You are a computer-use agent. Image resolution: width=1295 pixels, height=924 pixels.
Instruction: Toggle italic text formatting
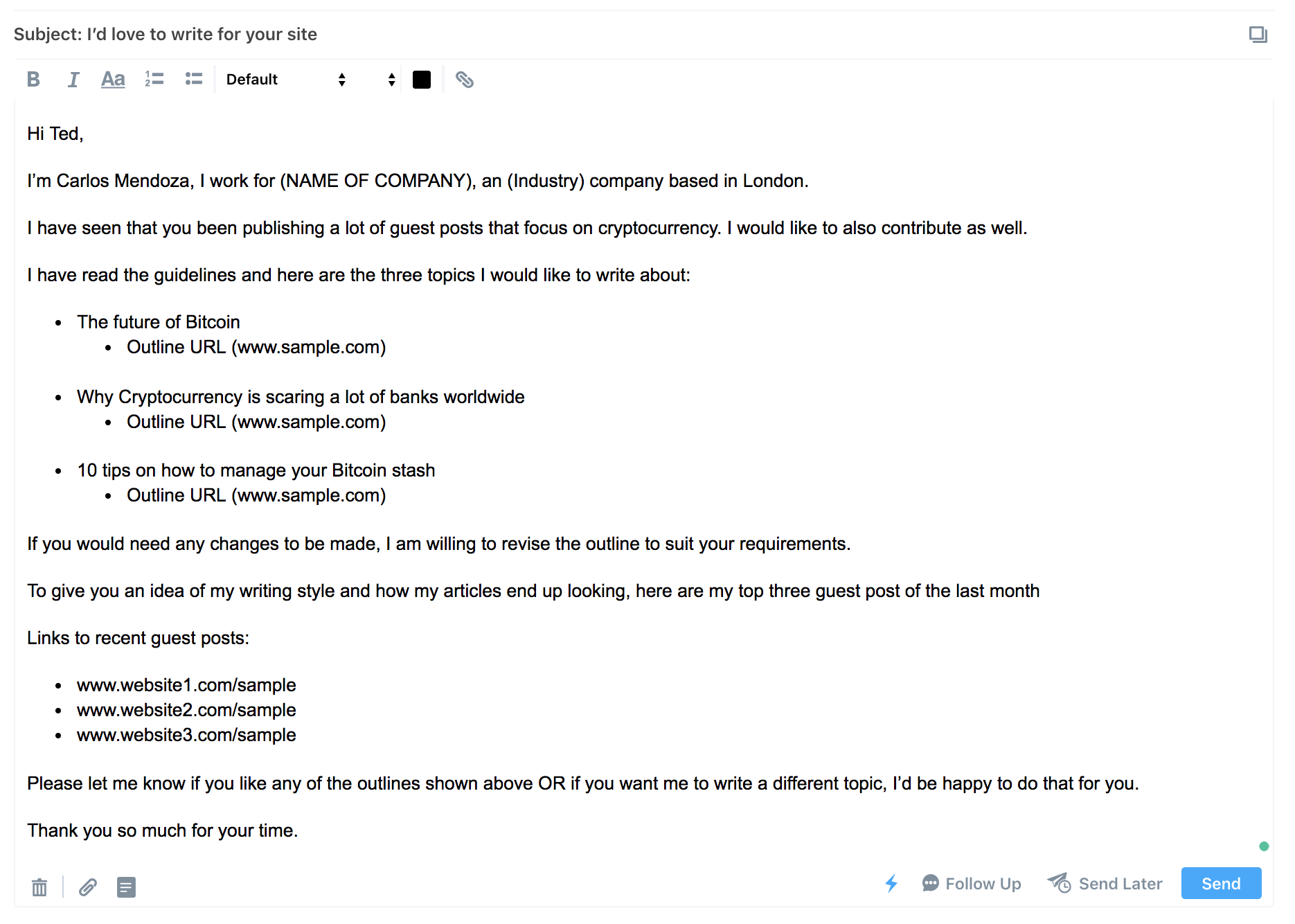coord(73,80)
